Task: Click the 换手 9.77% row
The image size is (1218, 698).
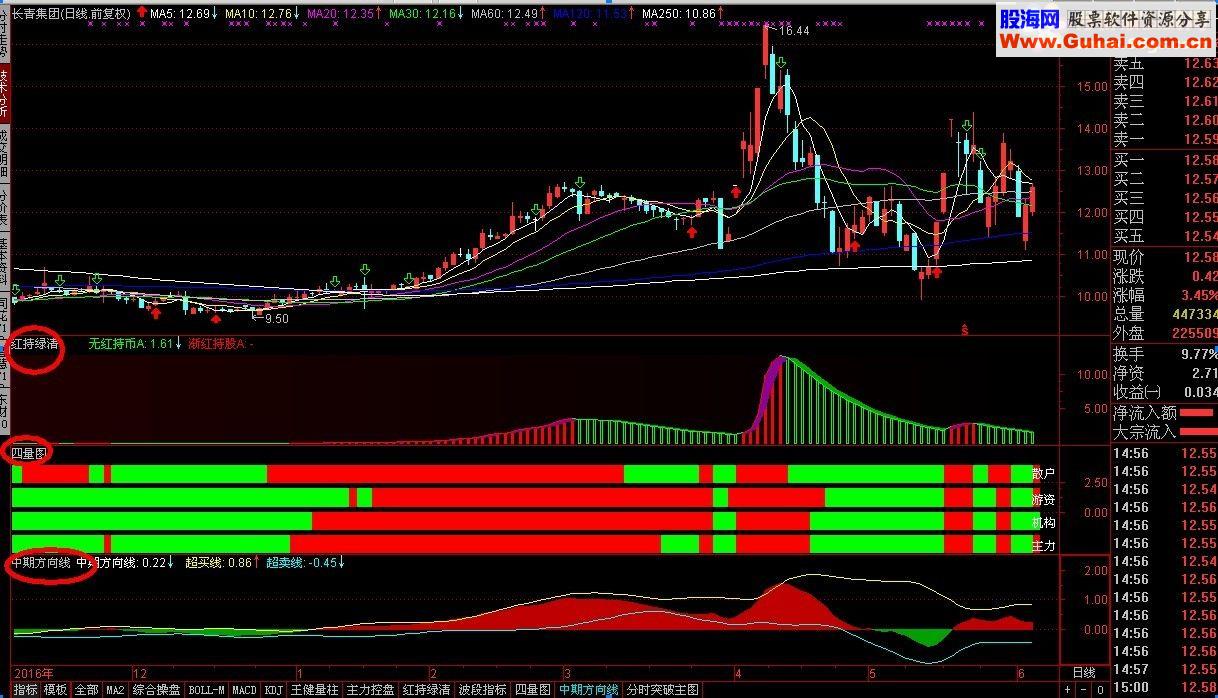Action: point(1165,354)
